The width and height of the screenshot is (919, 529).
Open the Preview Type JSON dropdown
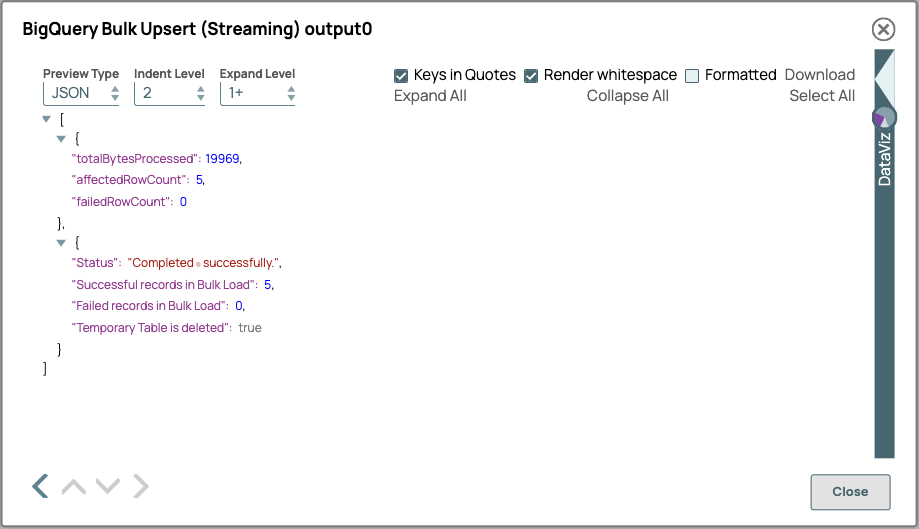click(81, 93)
